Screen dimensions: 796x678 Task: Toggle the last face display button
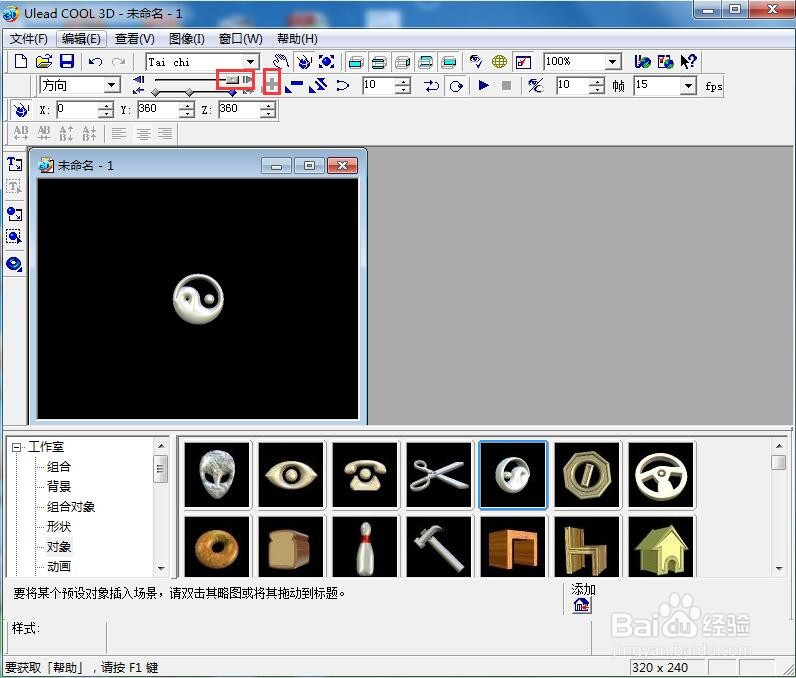point(449,62)
